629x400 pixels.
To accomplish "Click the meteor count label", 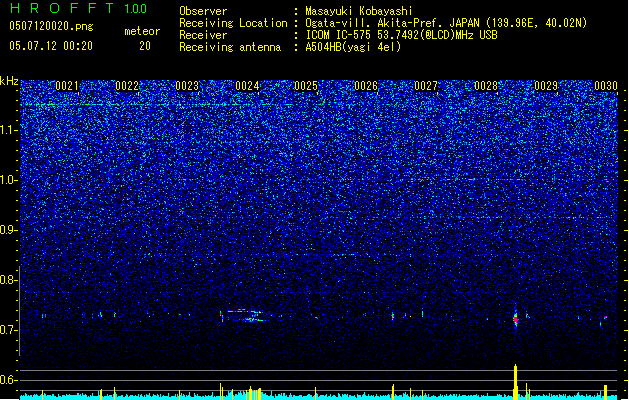I will coord(142,31).
